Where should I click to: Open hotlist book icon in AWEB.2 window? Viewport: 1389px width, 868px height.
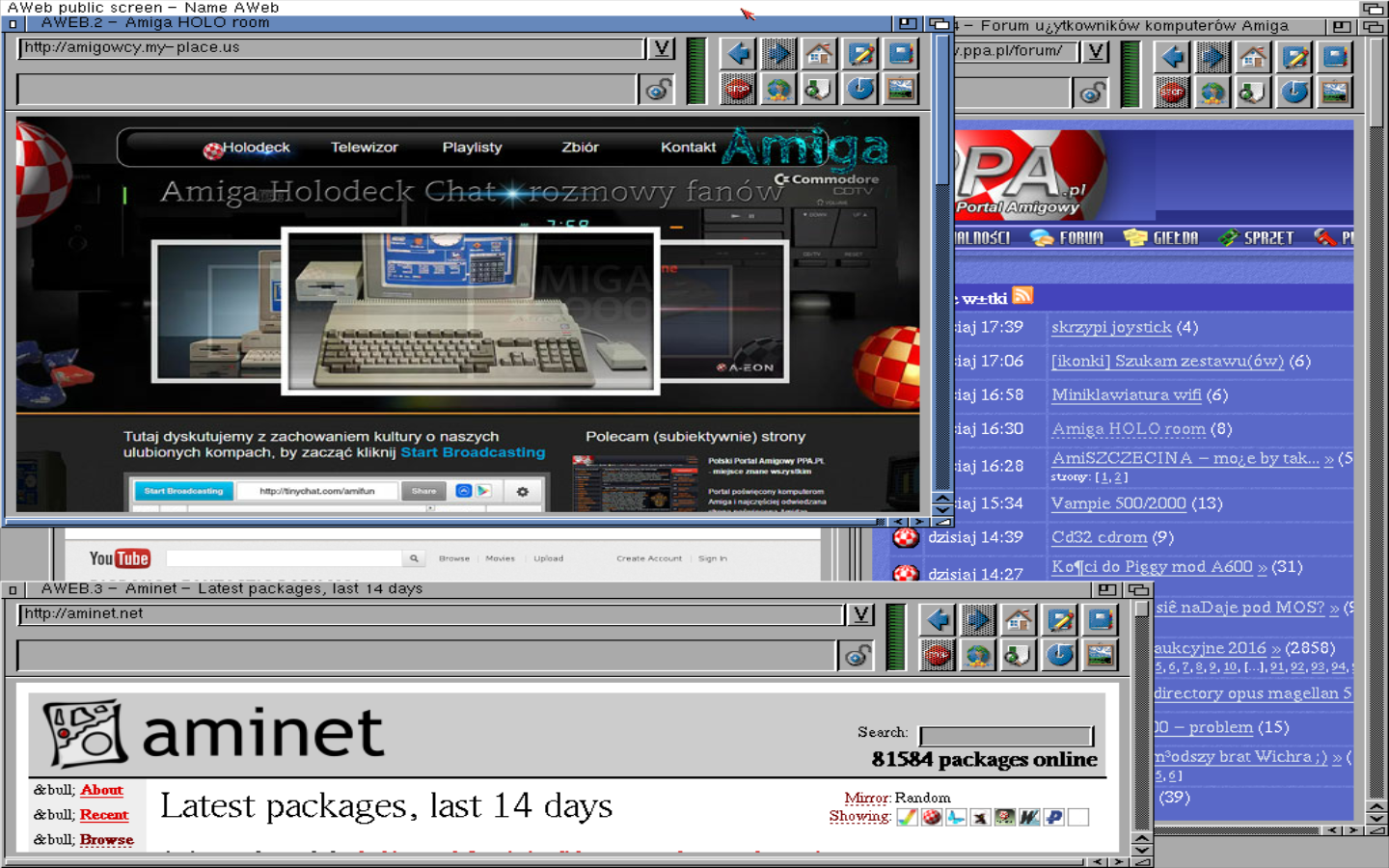click(901, 54)
